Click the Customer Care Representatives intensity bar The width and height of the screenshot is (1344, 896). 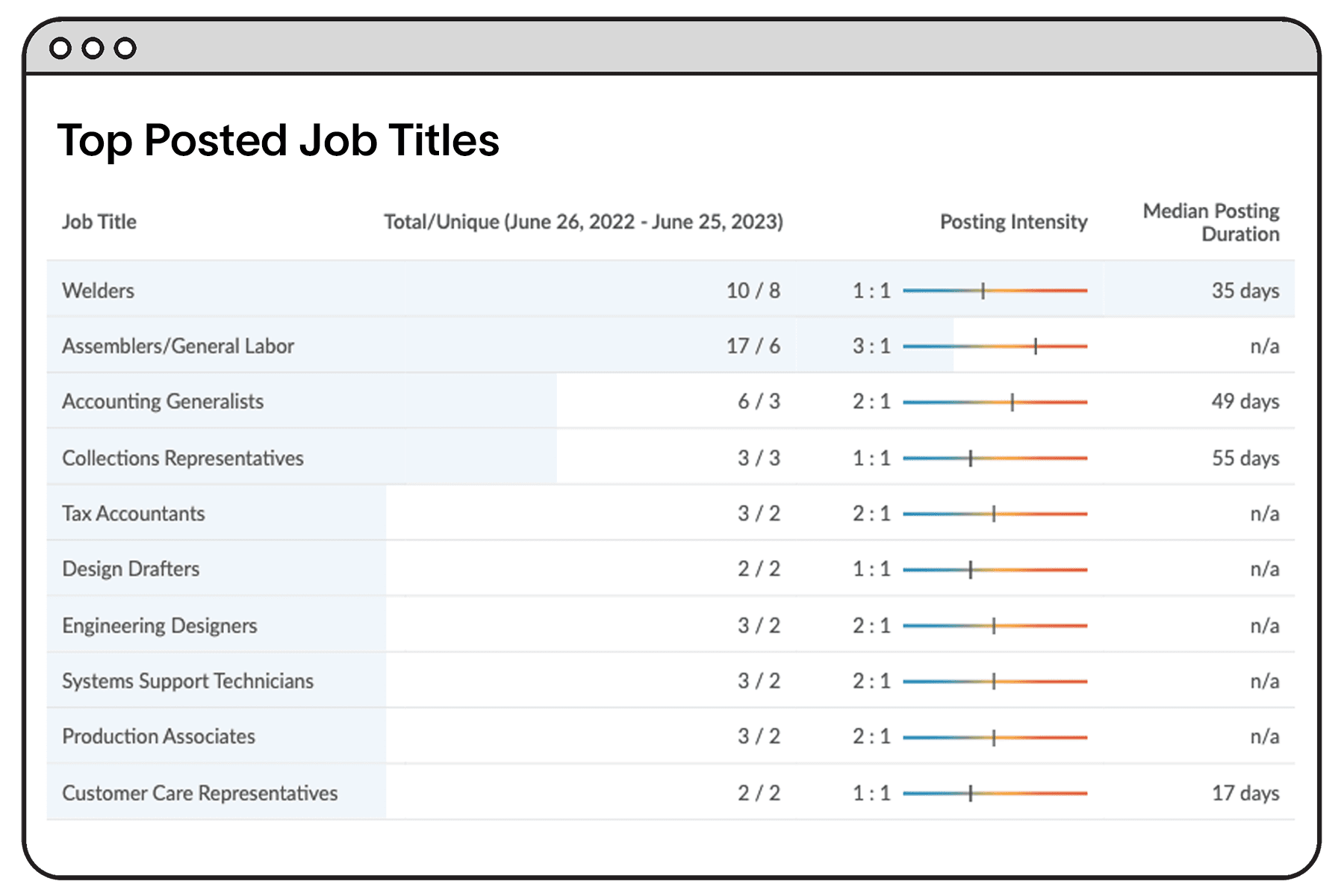(995, 793)
